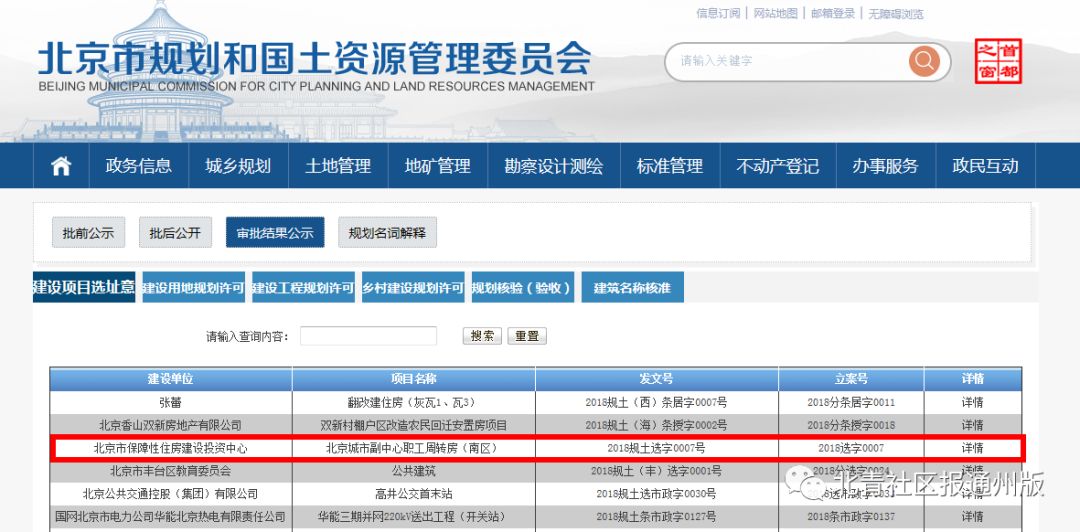Click the 北京市规划和国土资源管理委员会 site title
Viewport: 1080px width, 532px height.
point(315,59)
